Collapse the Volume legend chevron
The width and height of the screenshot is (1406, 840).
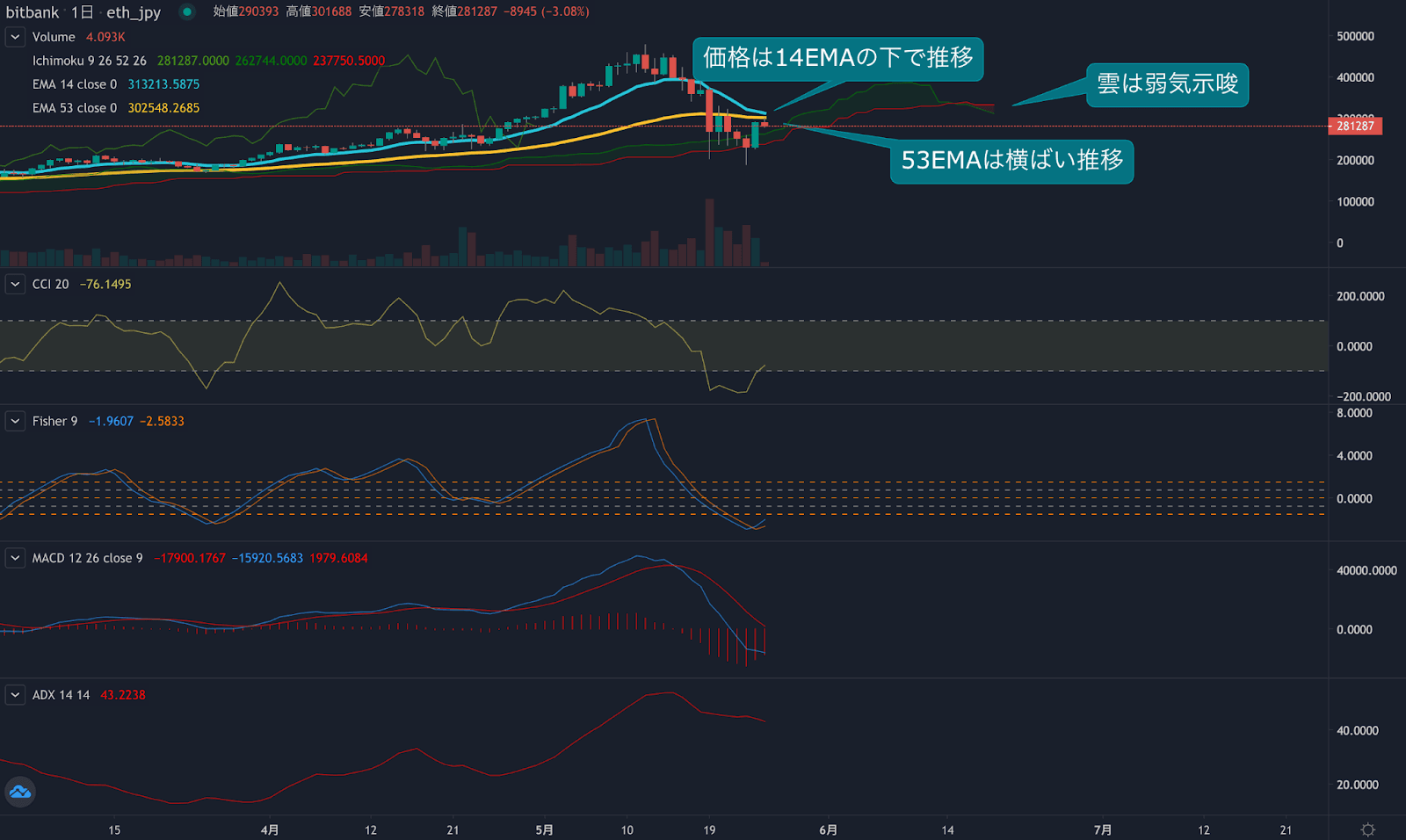(15, 37)
